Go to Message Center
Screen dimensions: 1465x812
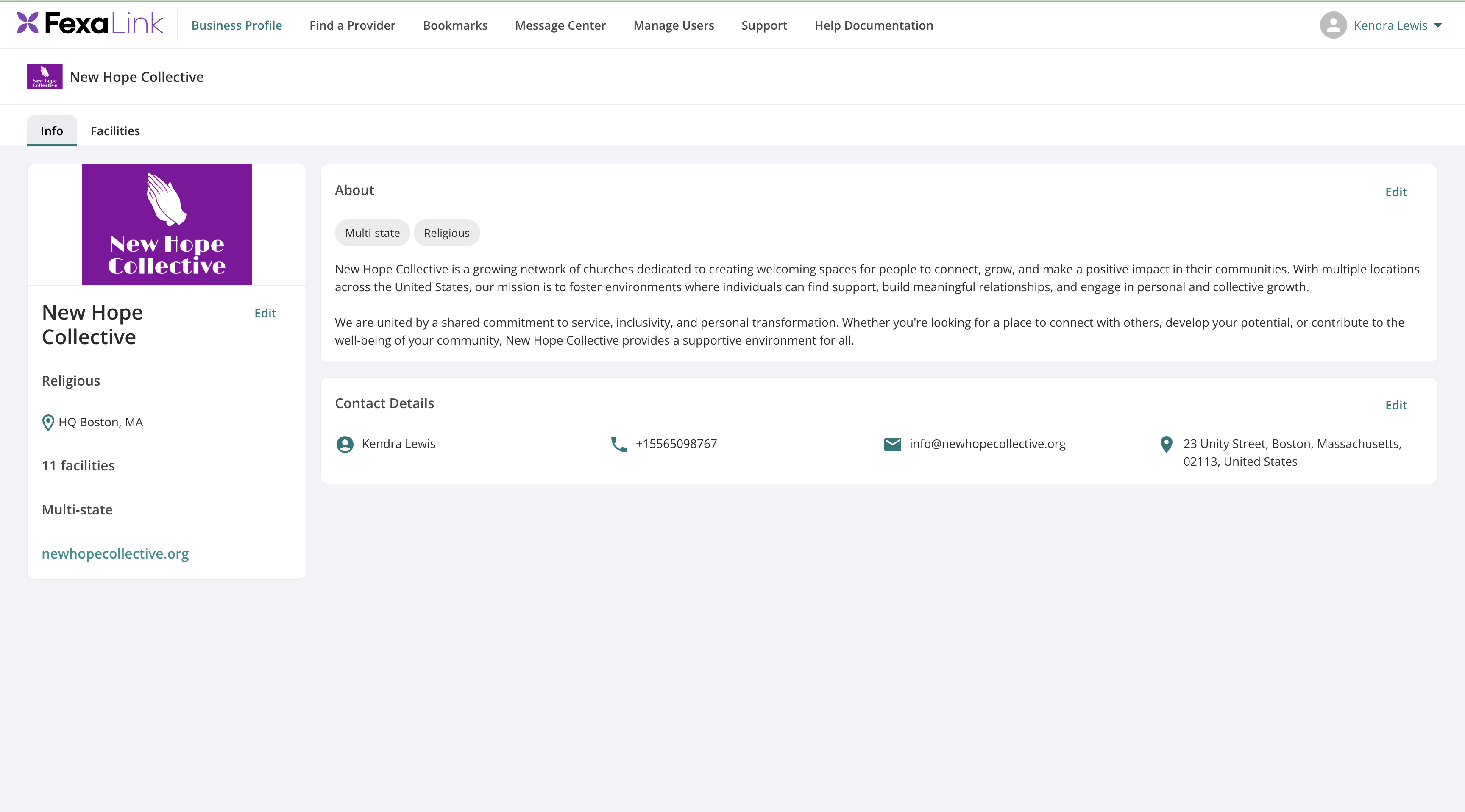pos(560,25)
